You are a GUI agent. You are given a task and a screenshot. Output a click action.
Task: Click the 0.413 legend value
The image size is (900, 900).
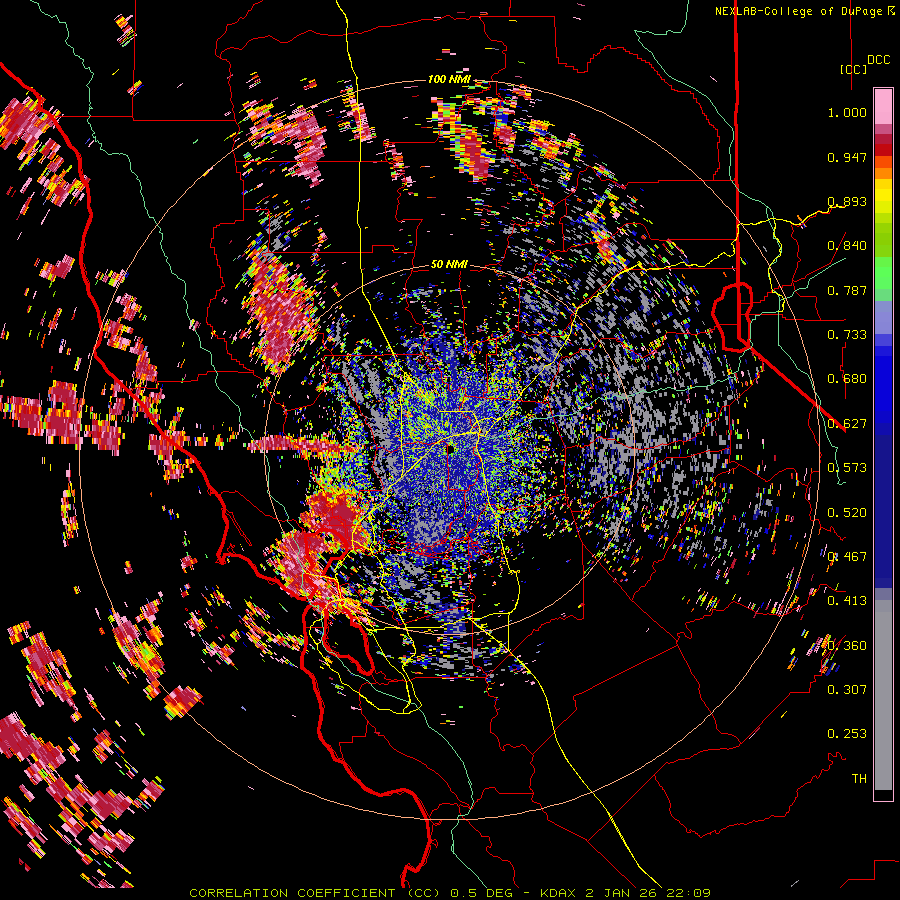(x=847, y=601)
